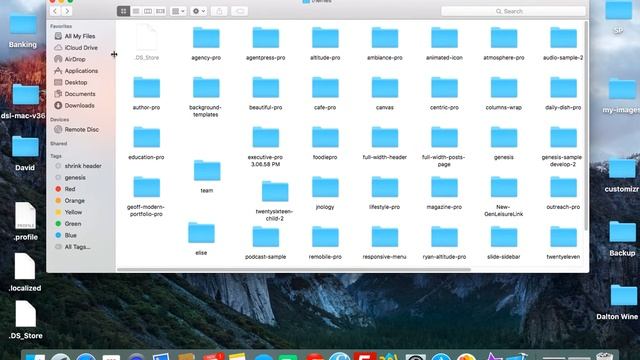
Task: Select the twentysixteen-child-2 folder
Action: point(275,200)
